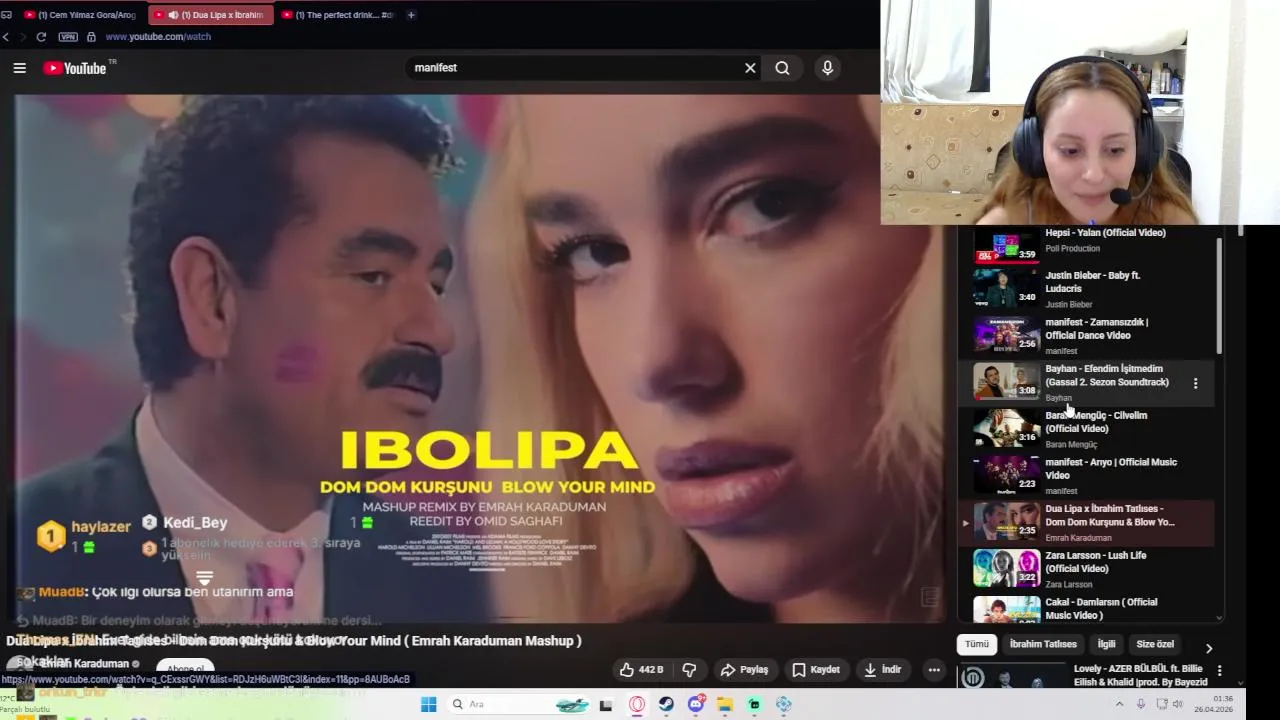1280x720 pixels.
Task: Open options for the Bayhan Efendim İşitmedim item
Action: (1195, 383)
